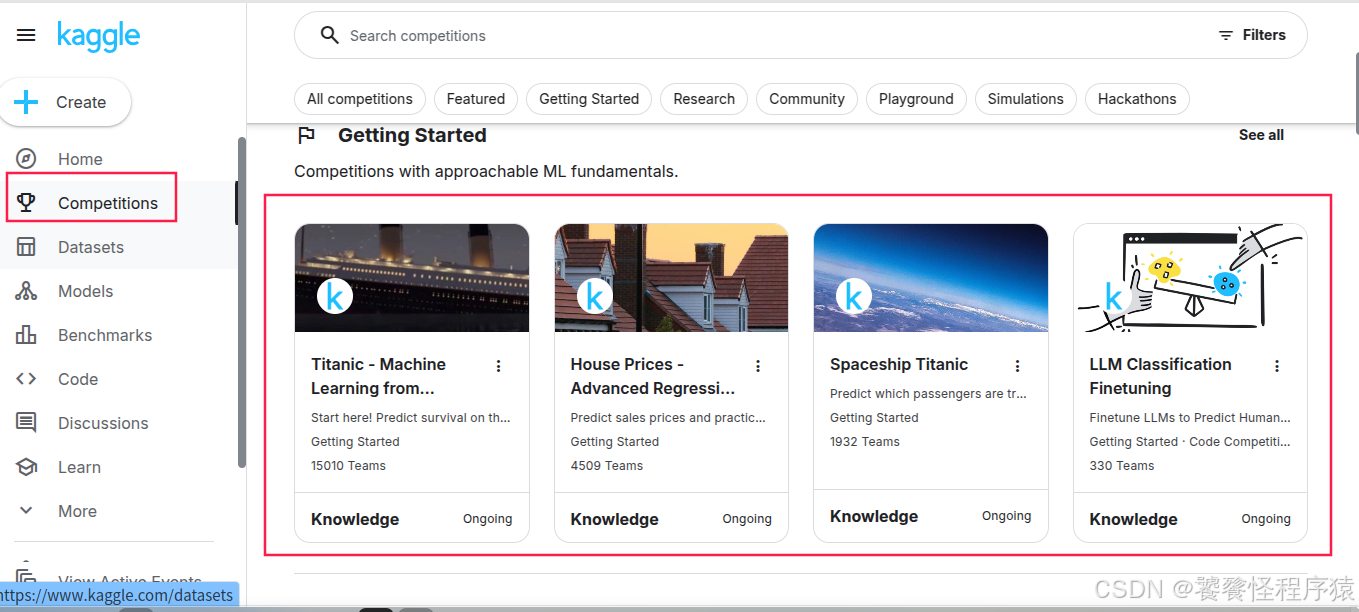Click the Getting Started flag icon
1359x612 pixels.
click(x=307, y=135)
